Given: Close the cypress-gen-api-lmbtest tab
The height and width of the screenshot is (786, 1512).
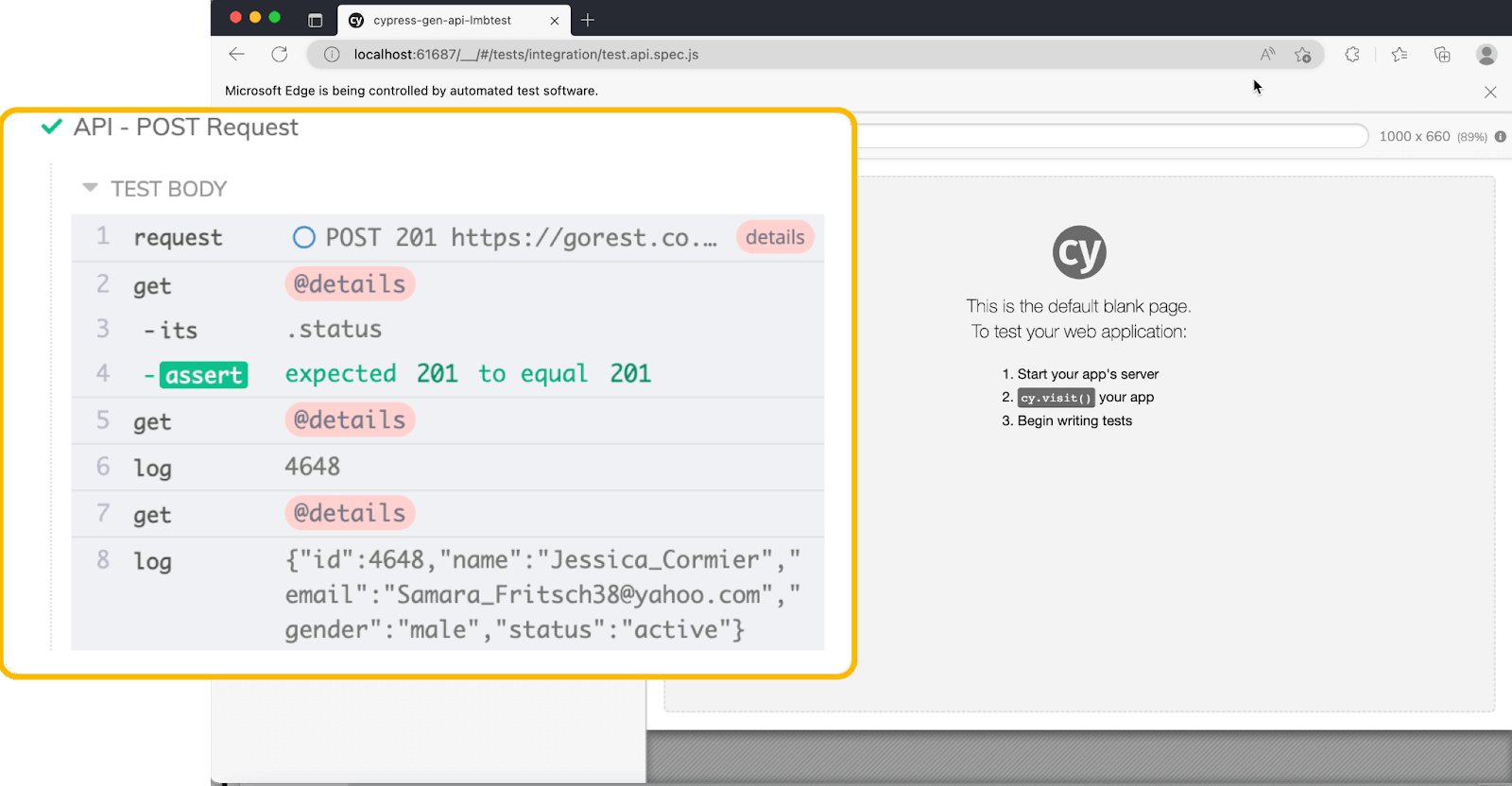Looking at the screenshot, I should (x=555, y=20).
